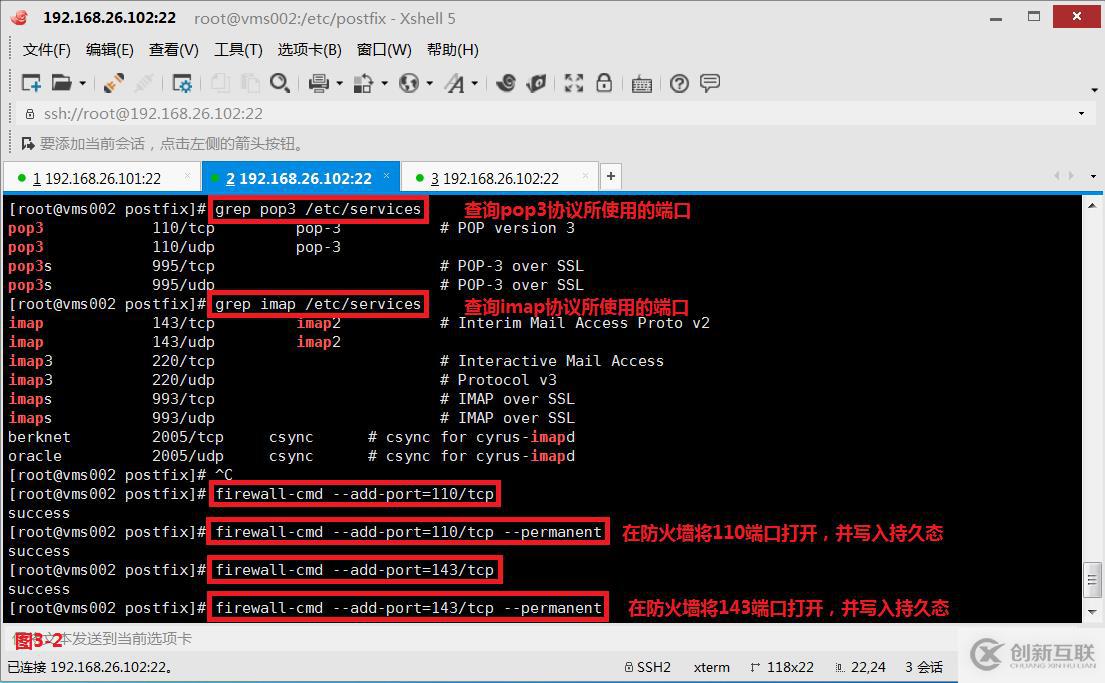Click the add-current-session arrow button icon
Image resolution: width=1105 pixels, height=683 pixels.
point(28,144)
